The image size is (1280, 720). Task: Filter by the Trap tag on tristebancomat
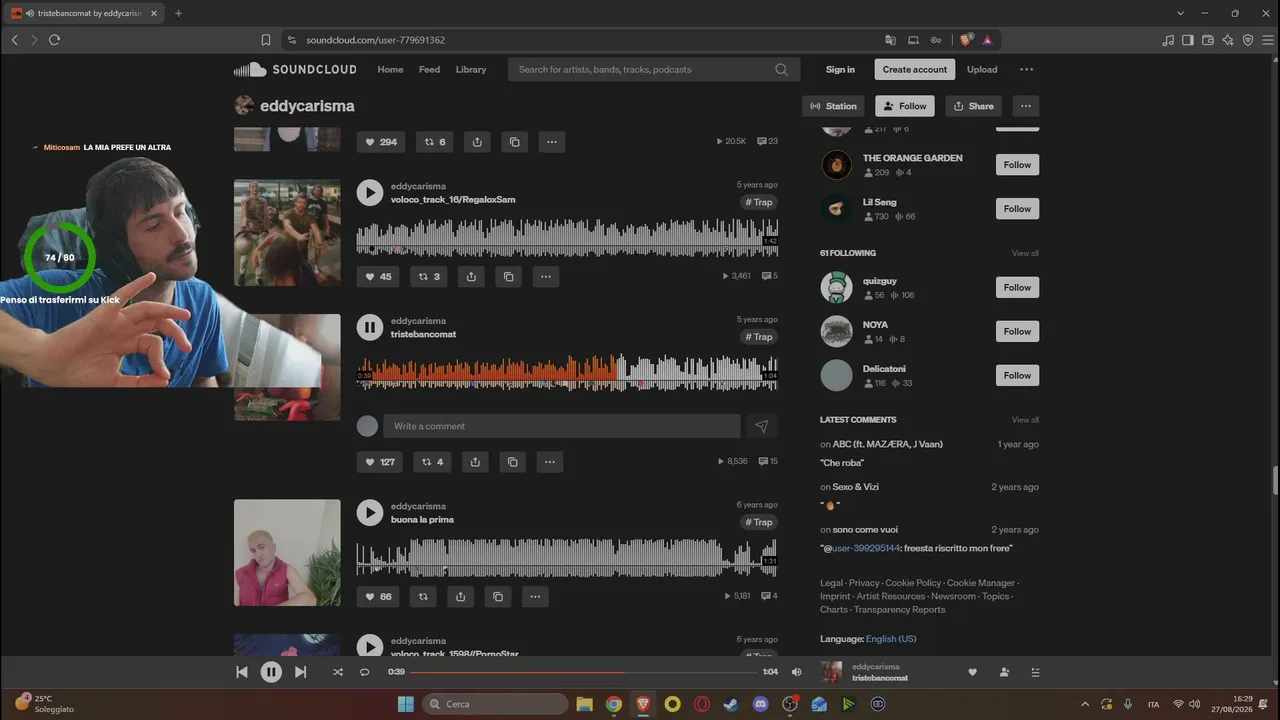click(759, 337)
